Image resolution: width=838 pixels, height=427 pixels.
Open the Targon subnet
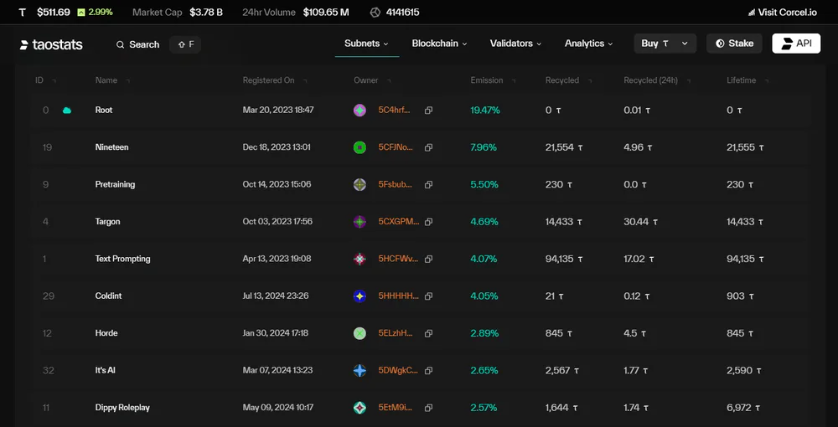click(x=107, y=221)
